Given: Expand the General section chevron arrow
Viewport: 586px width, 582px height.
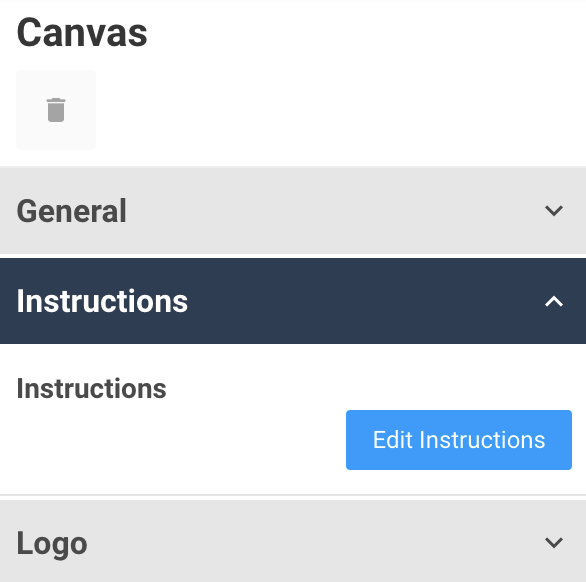Looking at the screenshot, I should [x=553, y=211].
